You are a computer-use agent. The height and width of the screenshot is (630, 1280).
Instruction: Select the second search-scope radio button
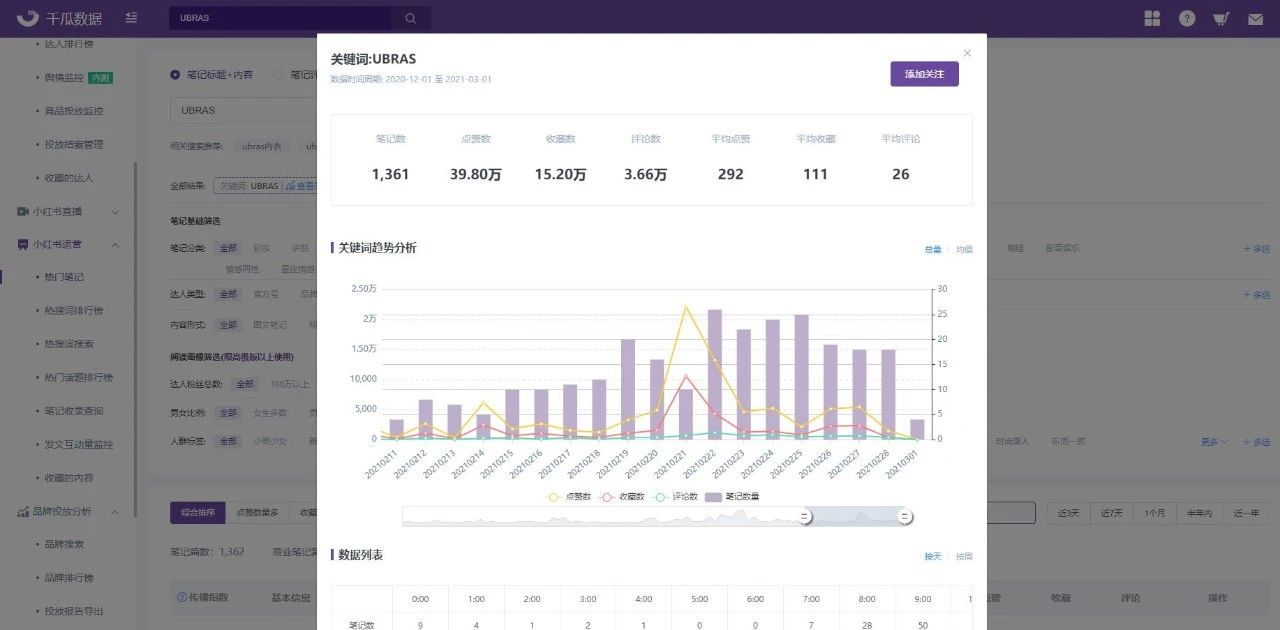click(x=279, y=74)
